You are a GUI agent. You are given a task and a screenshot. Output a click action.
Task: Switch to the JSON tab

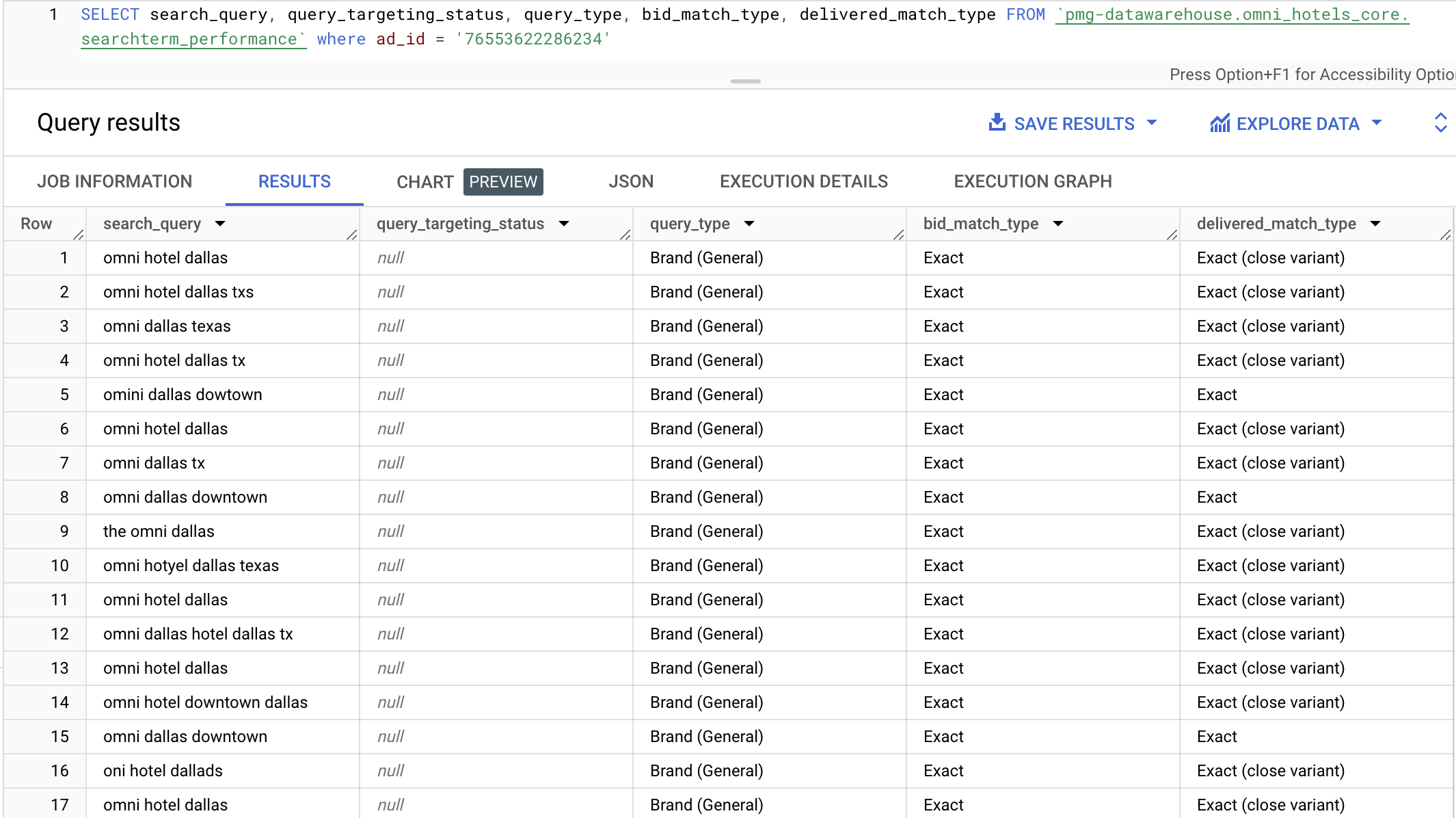[631, 181]
